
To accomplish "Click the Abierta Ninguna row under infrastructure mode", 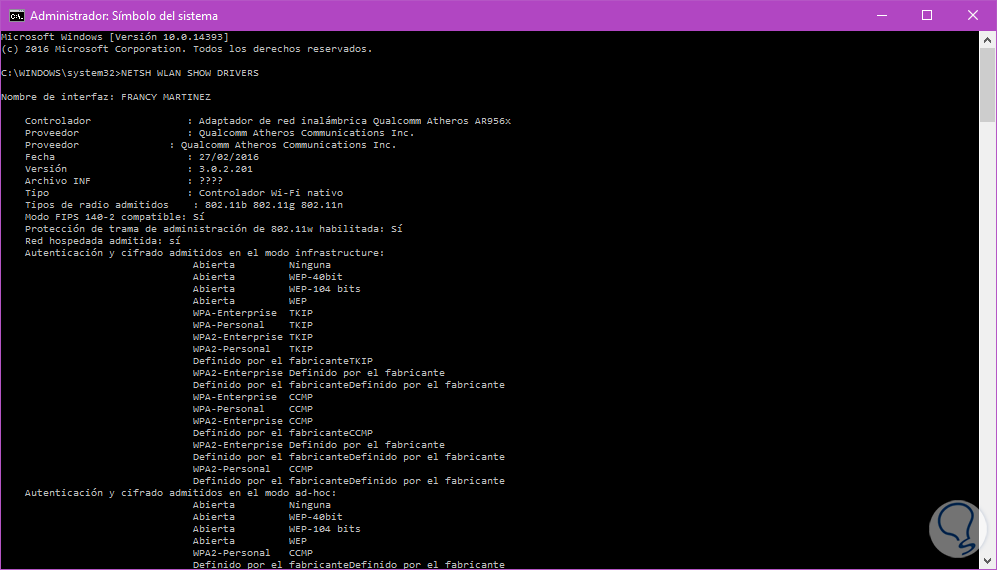I will [x=262, y=265].
